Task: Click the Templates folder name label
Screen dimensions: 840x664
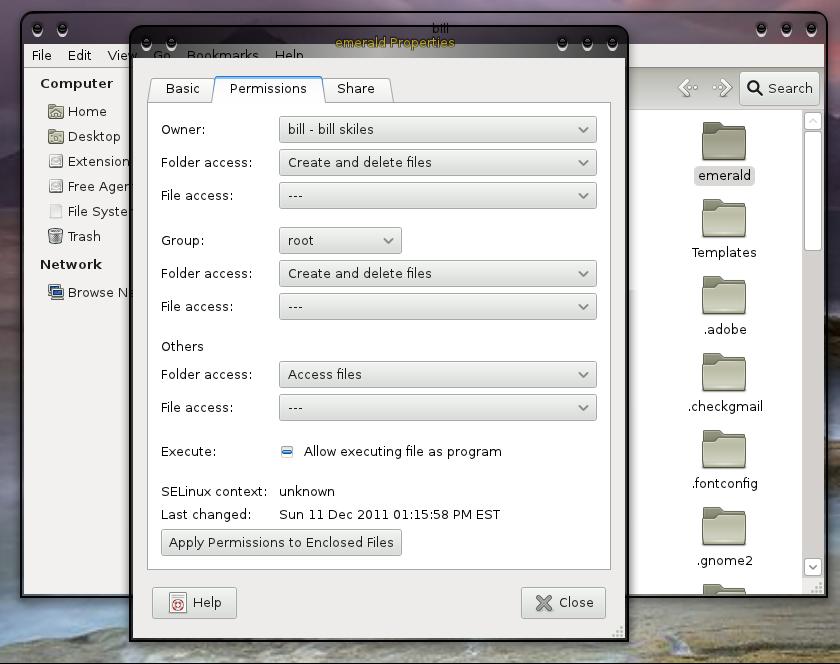Action: 724,252
